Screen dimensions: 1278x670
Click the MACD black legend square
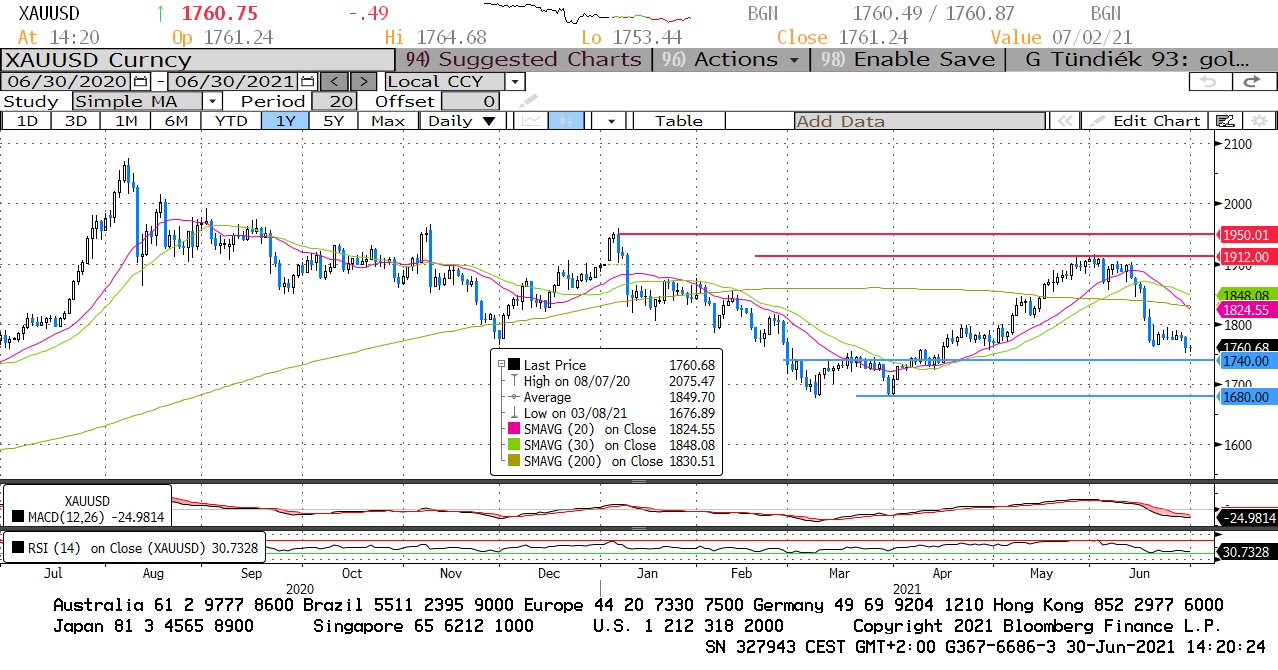[17, 517]
